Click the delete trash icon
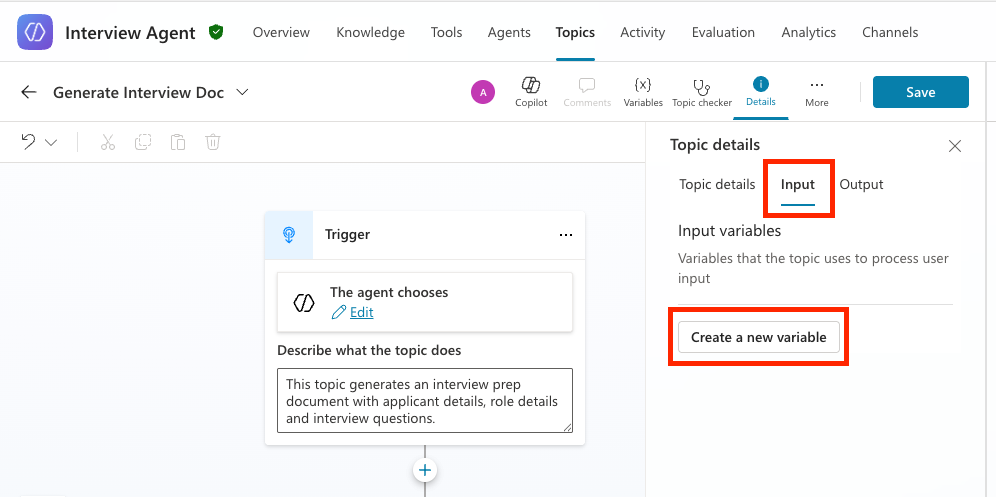Screen dimensions: 996x497 pyautogui.click(x=213, y=142)
